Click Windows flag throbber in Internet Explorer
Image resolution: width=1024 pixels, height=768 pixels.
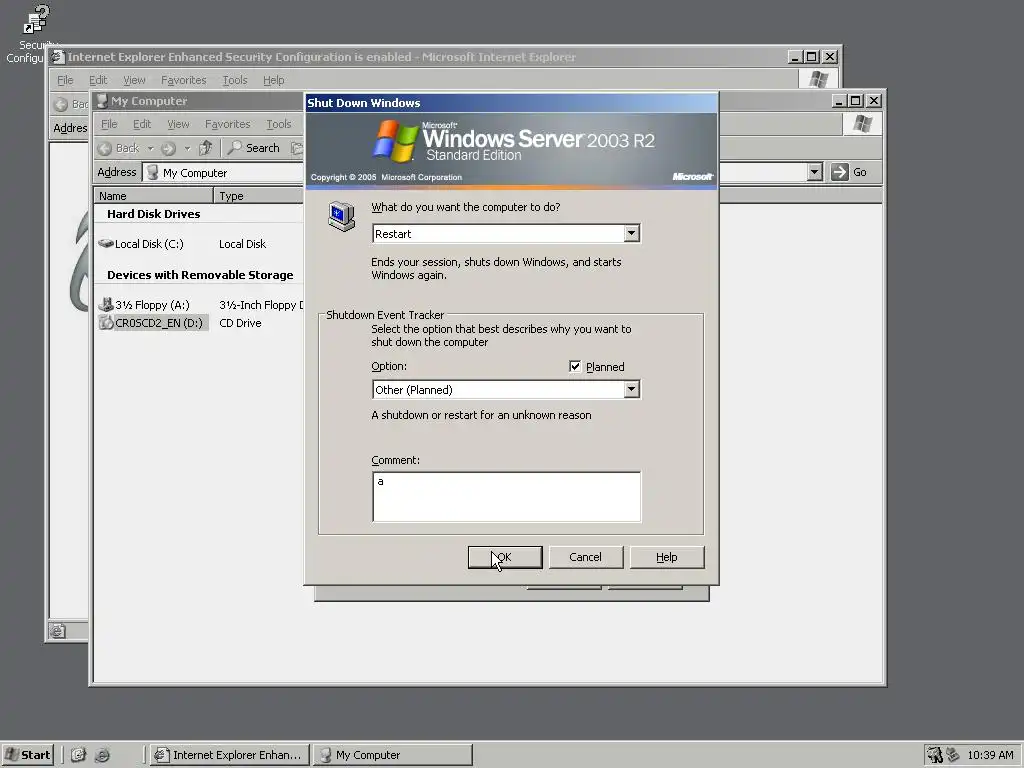coord(818,80)
